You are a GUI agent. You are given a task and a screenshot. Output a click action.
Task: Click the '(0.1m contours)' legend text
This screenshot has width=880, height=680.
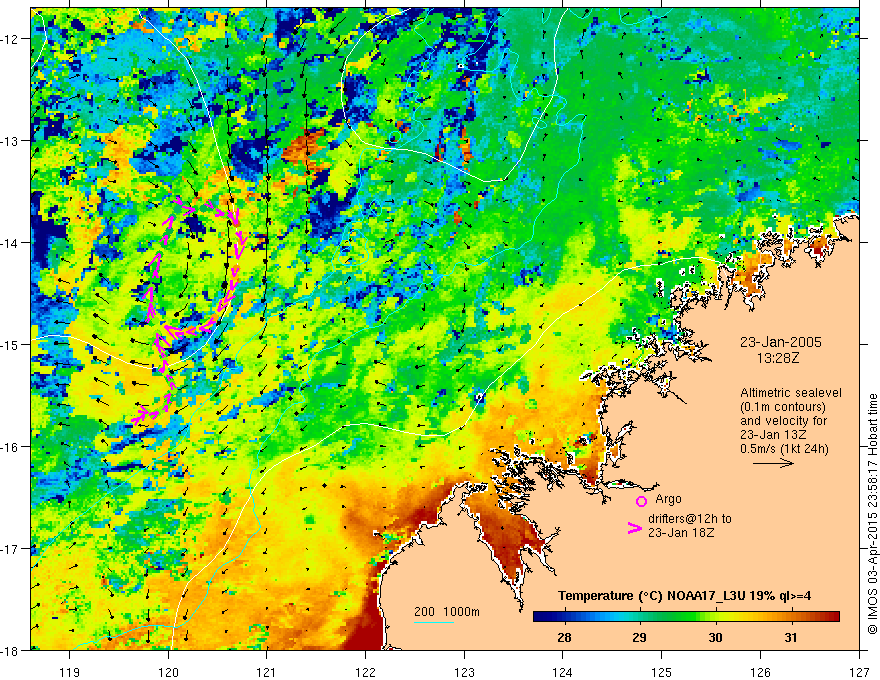pyautogui.click(x=783, y=407)
